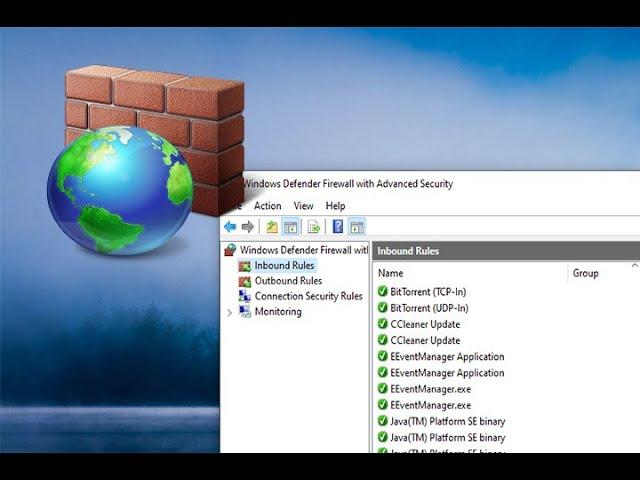
Task: Toggle Show/Hide Action Pane toolbar icon
Action: pyautogui.click(x=357, y=227)
